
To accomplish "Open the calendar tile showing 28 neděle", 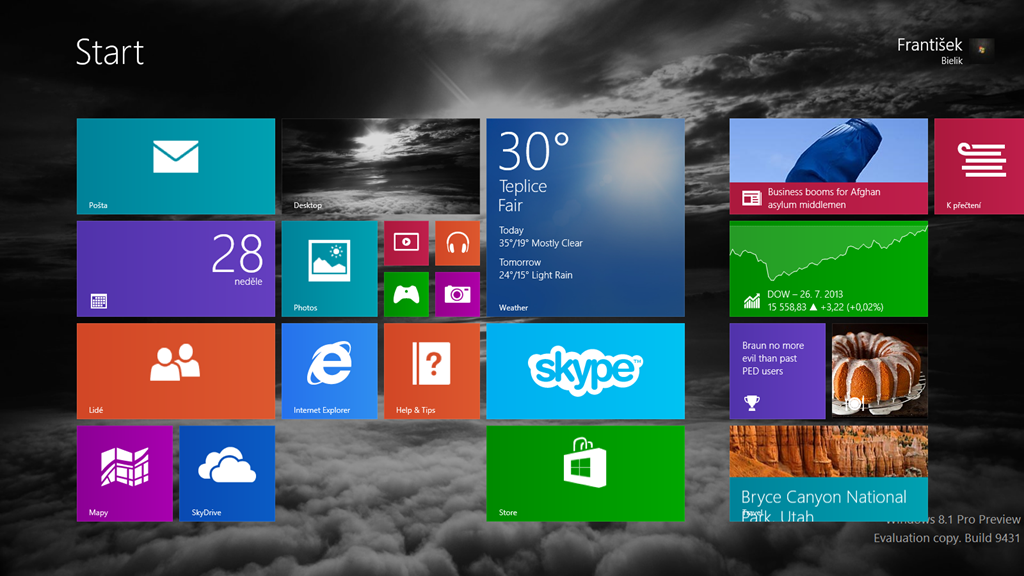I will pyautogui.click(x=175, y=268).
